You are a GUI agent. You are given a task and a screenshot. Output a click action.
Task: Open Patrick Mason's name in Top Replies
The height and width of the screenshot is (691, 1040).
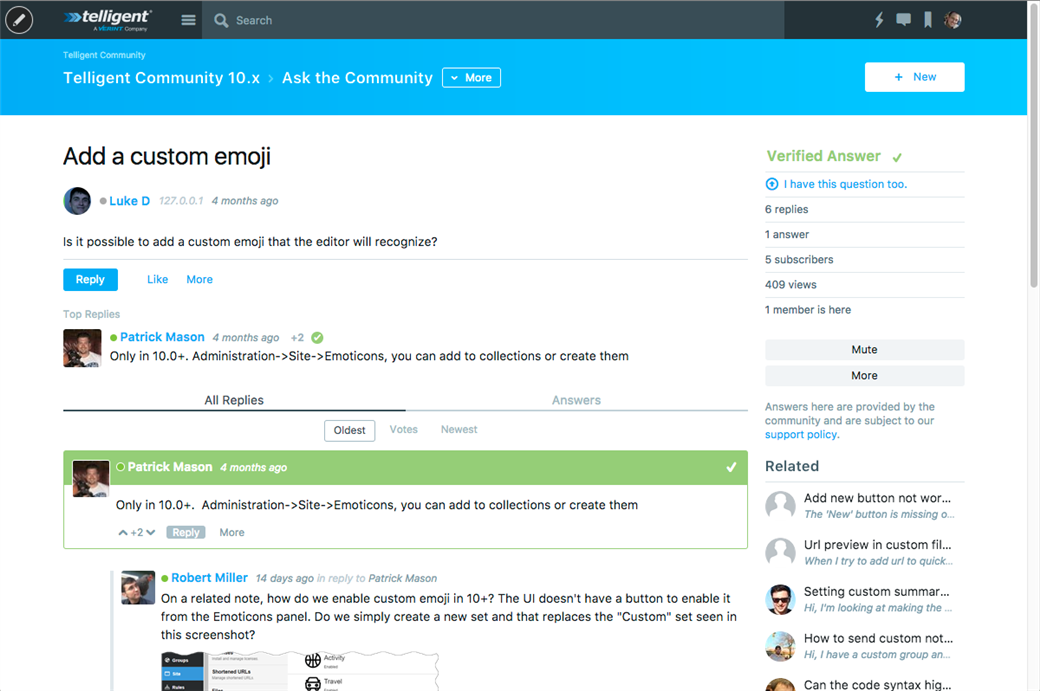tap(162, 337)
